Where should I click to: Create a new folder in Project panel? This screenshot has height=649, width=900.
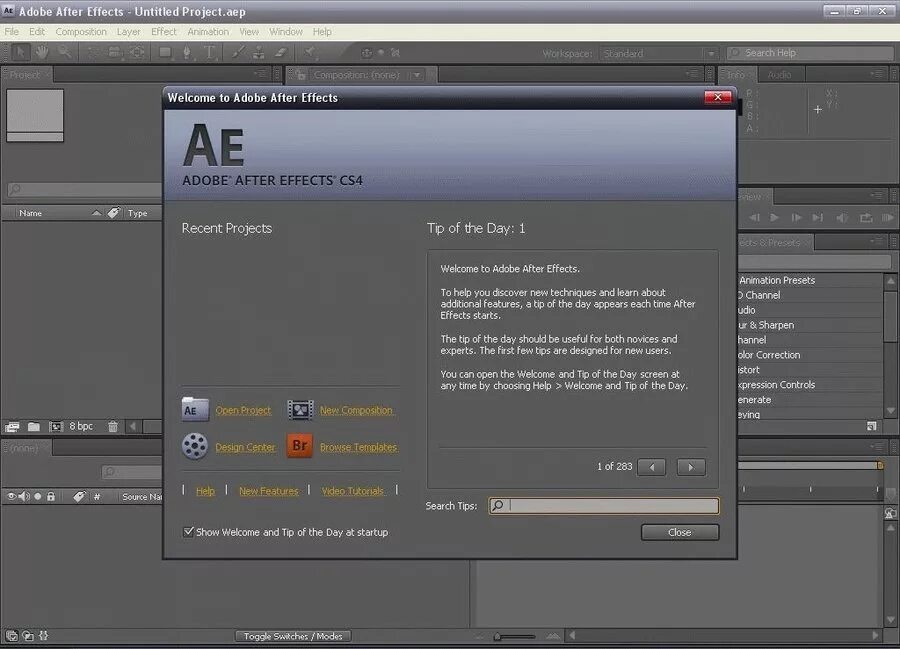(34, 427)
